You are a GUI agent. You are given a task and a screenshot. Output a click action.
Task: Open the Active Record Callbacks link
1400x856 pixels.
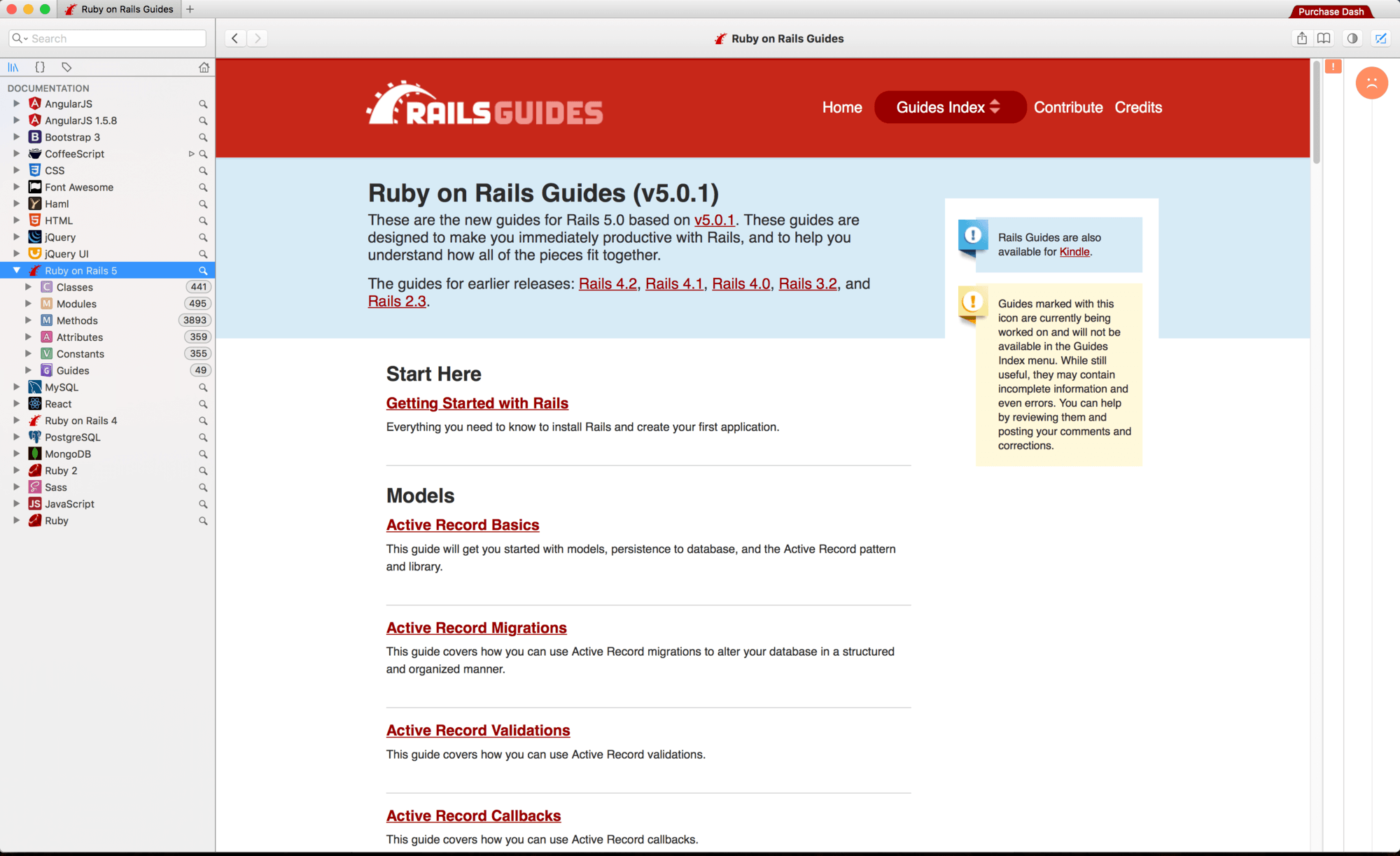[474, 815]
